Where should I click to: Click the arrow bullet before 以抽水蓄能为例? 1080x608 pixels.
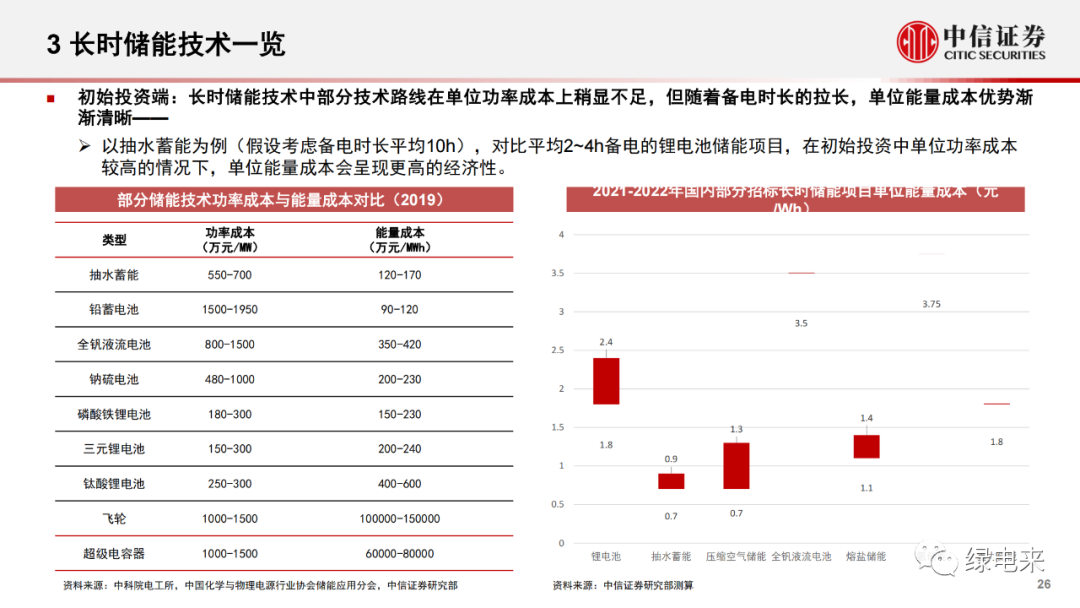point(85,146)
